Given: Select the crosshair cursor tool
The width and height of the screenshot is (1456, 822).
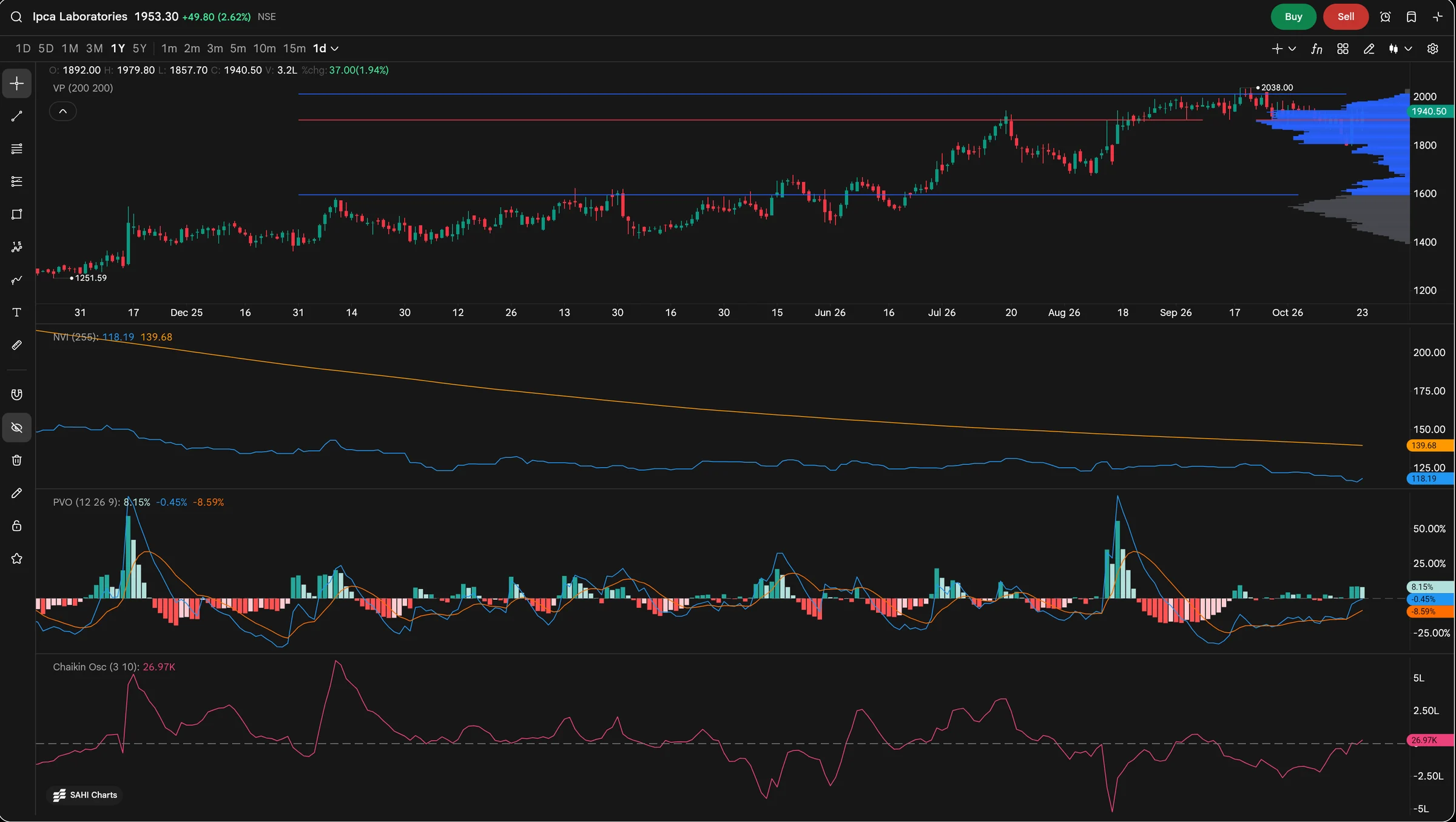Looking at the screenshot, I should (17, 83).
